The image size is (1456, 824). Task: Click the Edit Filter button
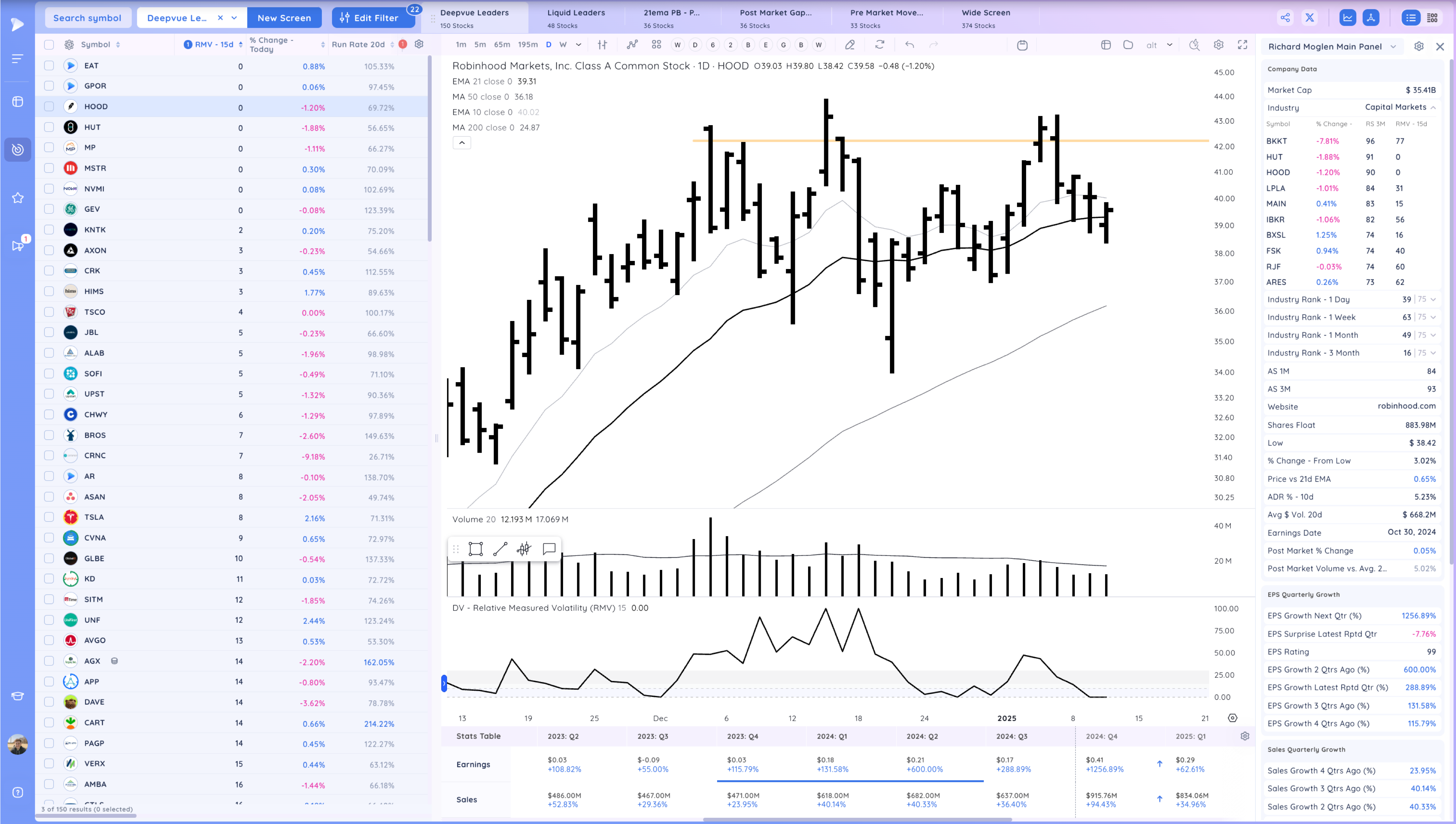[373, 18]
